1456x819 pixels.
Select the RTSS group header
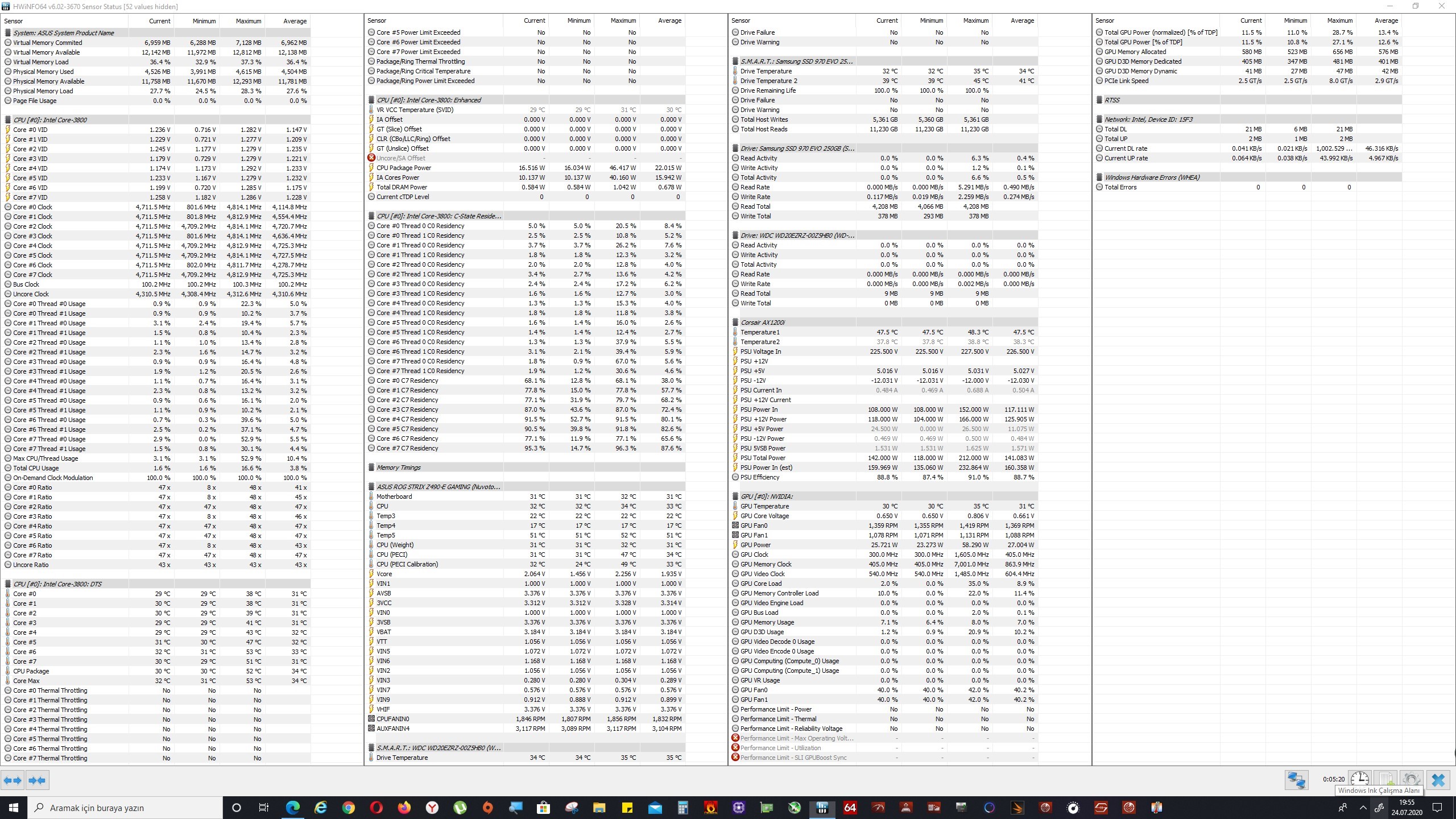tap(1248, 100)
